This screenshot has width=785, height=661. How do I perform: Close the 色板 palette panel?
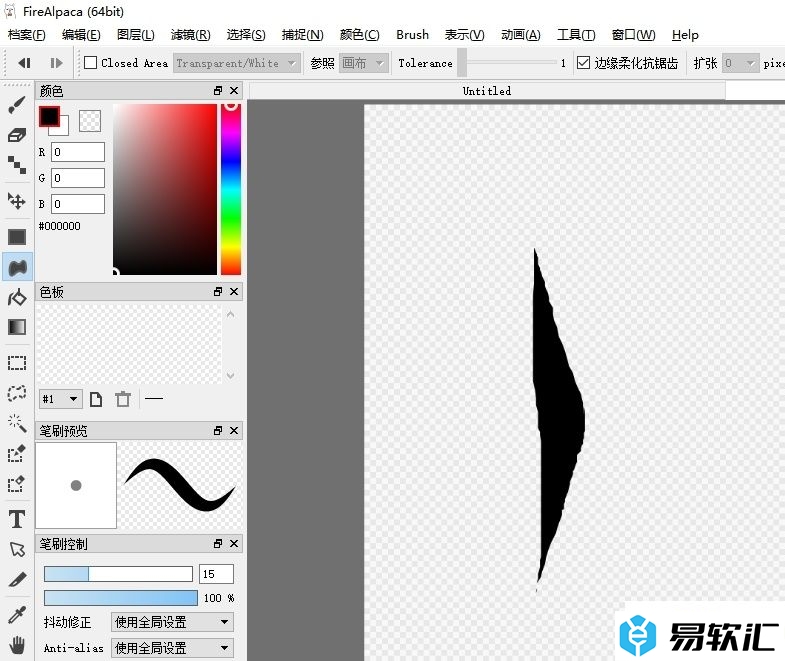coord(234,291)
